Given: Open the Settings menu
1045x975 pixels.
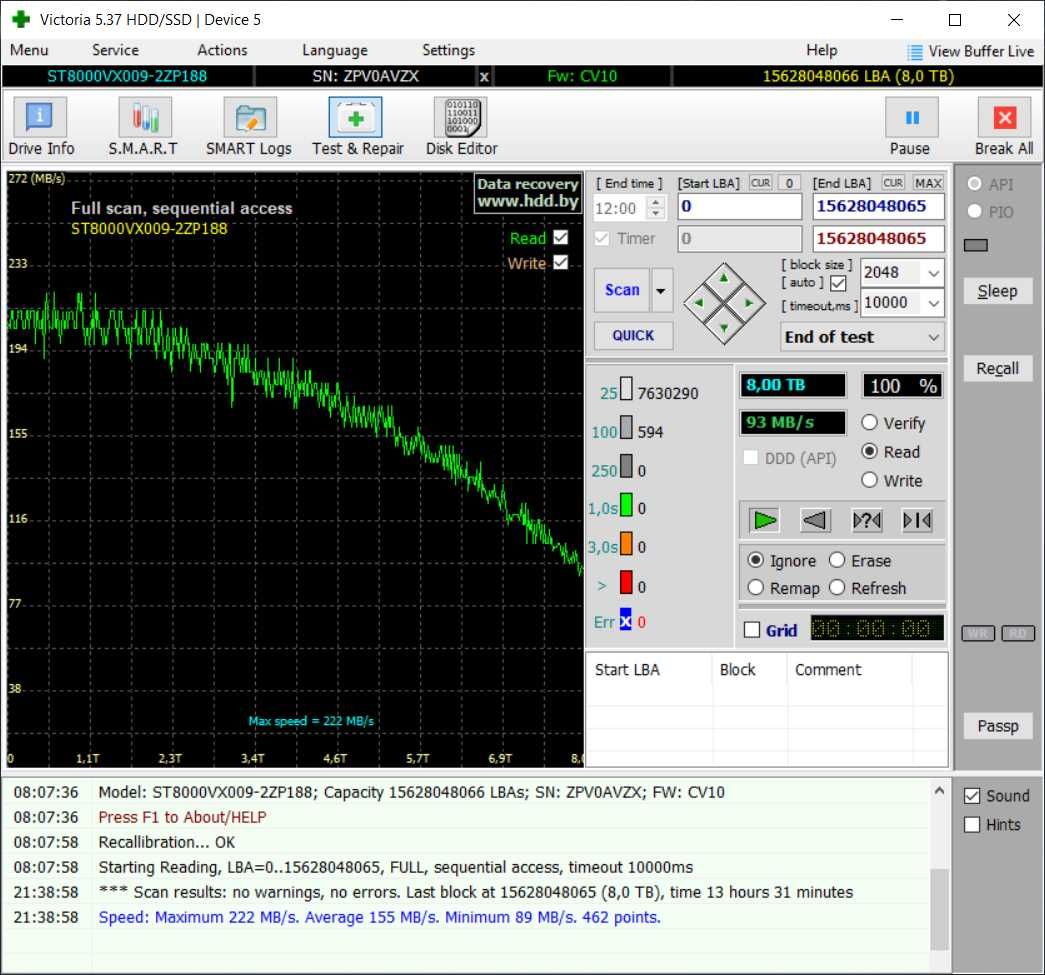Looking at the screenshot, I should click(x=449, y=51).
